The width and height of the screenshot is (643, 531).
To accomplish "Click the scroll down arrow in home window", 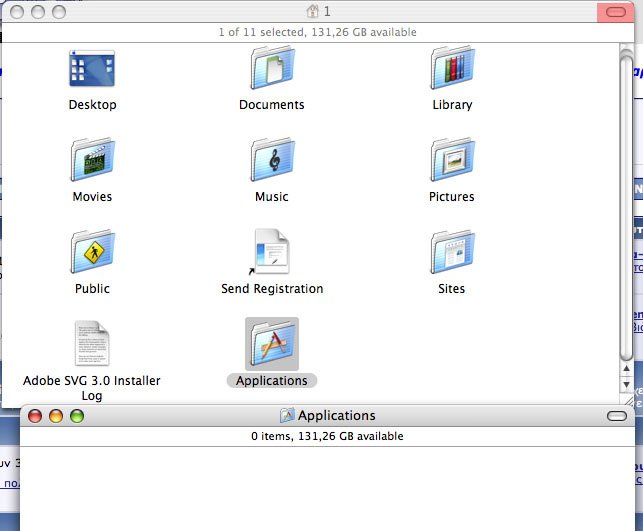I will (x=626, y=385).
